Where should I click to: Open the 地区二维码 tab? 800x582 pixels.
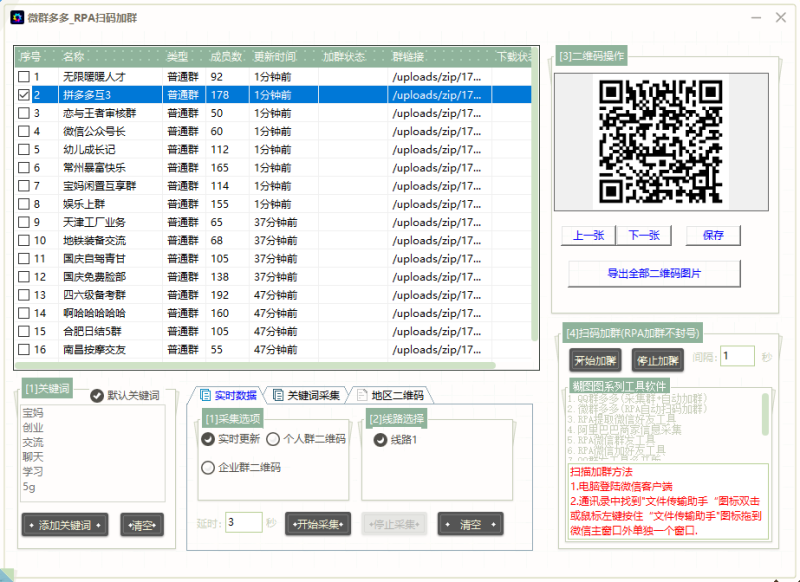coord(390,395)
